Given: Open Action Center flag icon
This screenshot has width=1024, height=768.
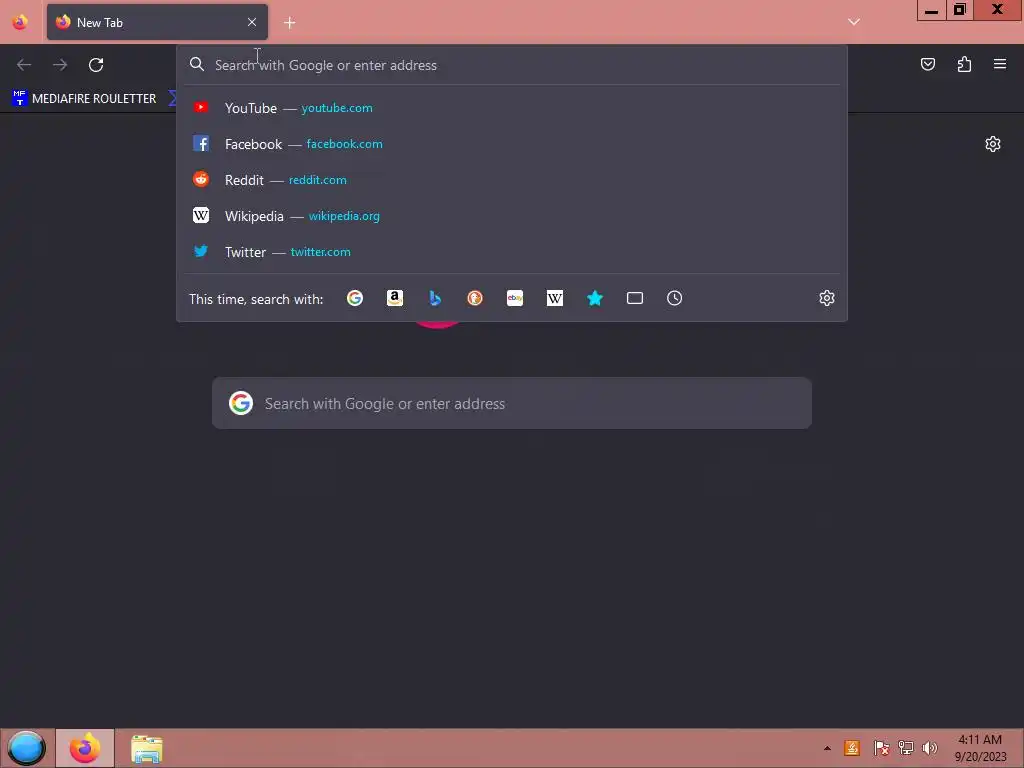Looking at the screenshot, I should click(x=881, y=748).
